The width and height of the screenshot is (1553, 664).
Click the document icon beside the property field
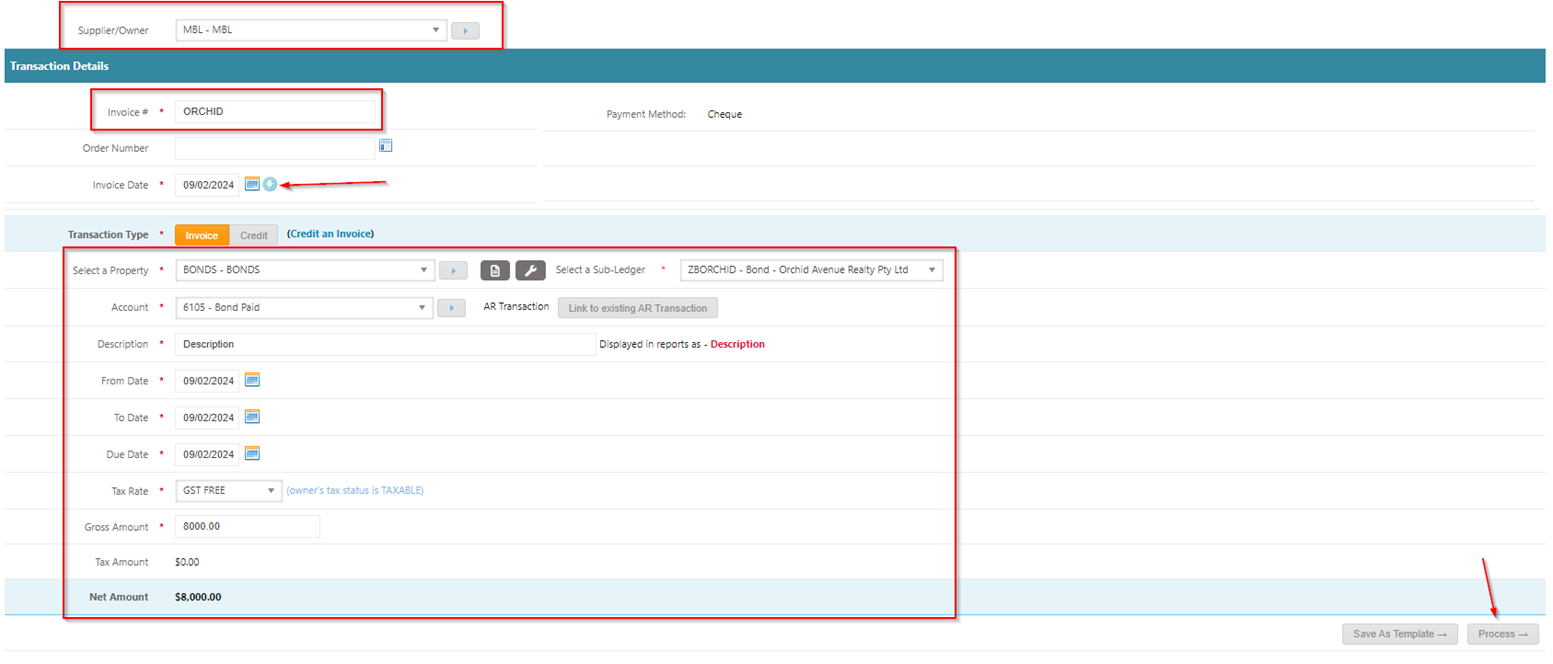click(496, 270)
